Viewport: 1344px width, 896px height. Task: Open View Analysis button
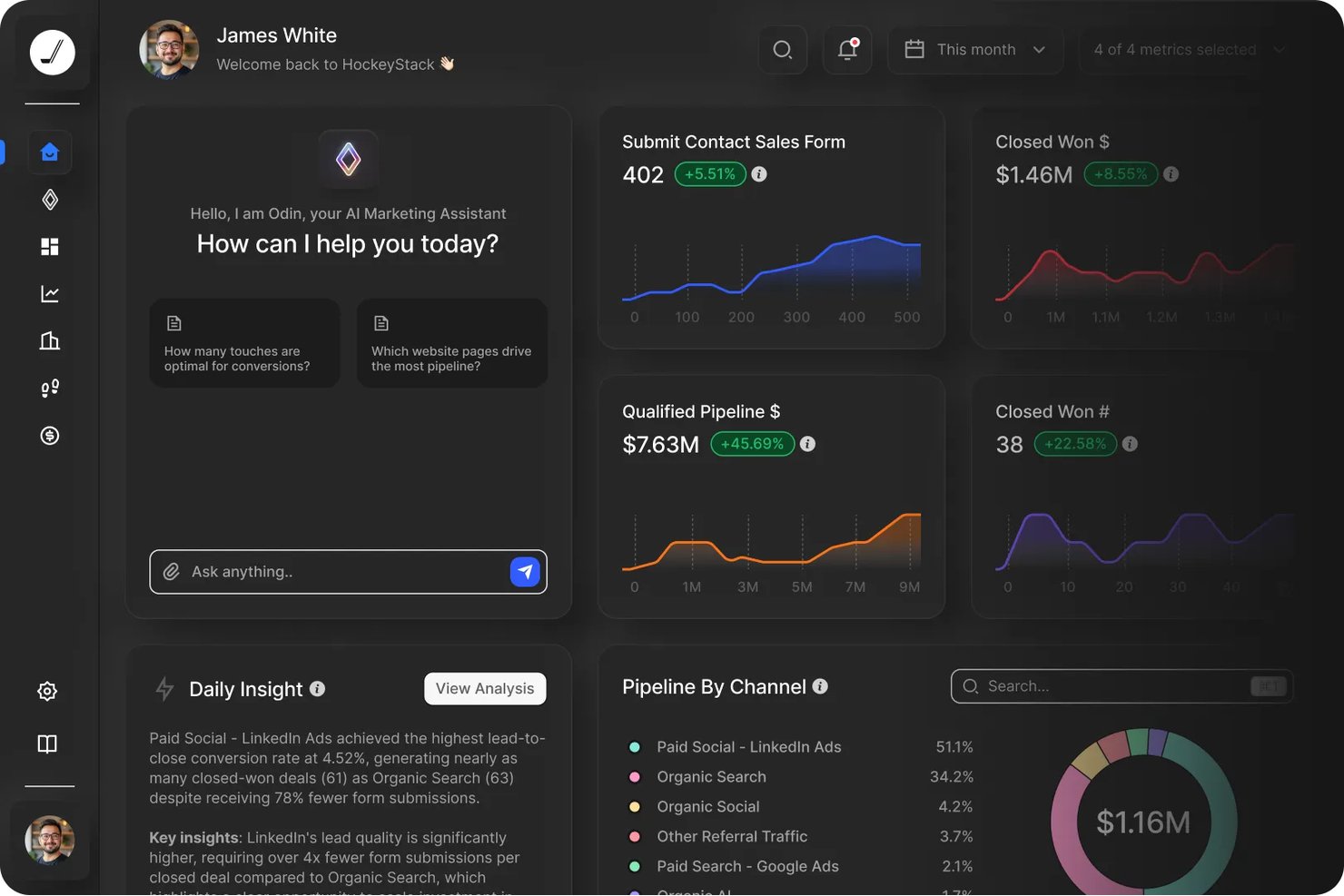click(485, 689)
